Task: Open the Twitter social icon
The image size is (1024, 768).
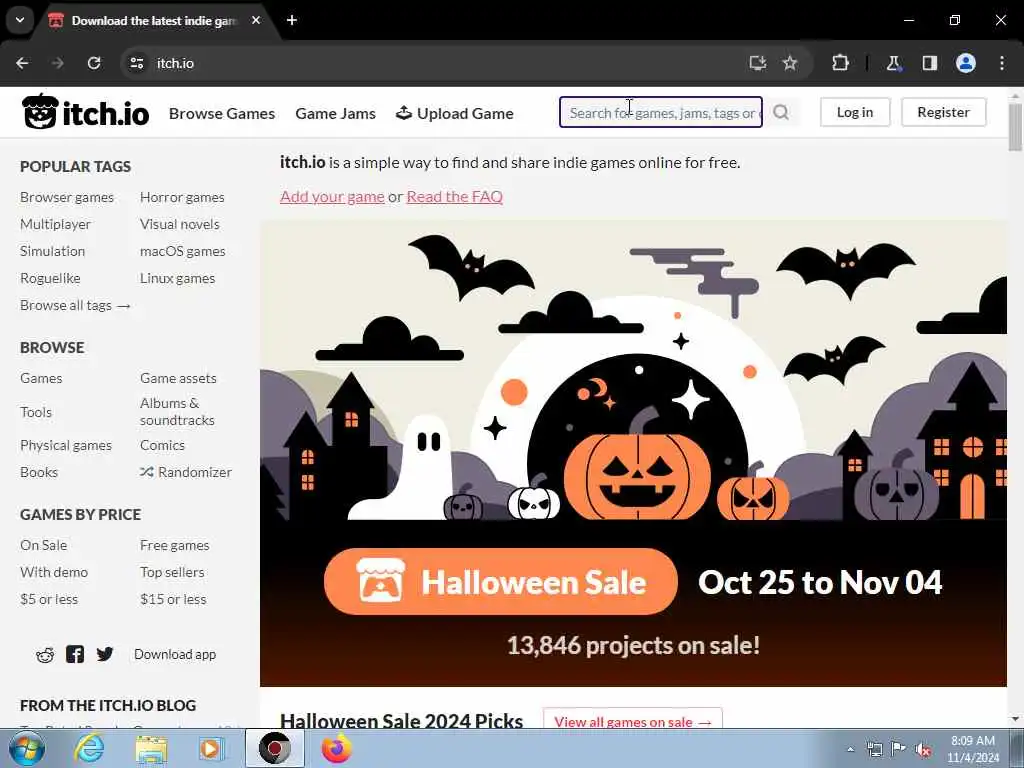Action: click(105, 654)
